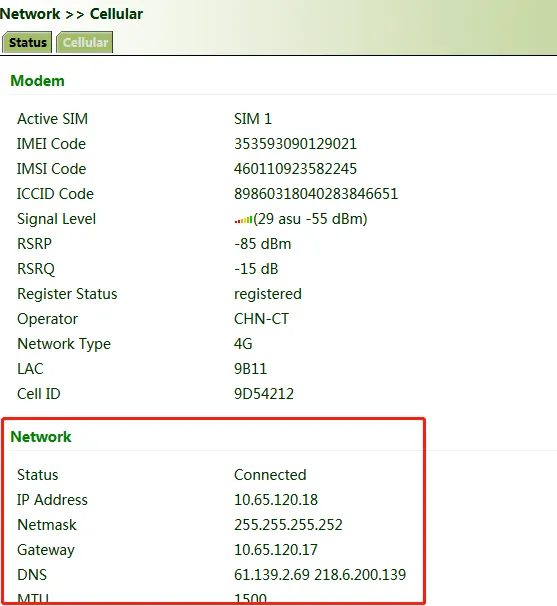This screenshot has height=606, width=557.
Task: Switch to the Status tab
Action: [27, 43]
